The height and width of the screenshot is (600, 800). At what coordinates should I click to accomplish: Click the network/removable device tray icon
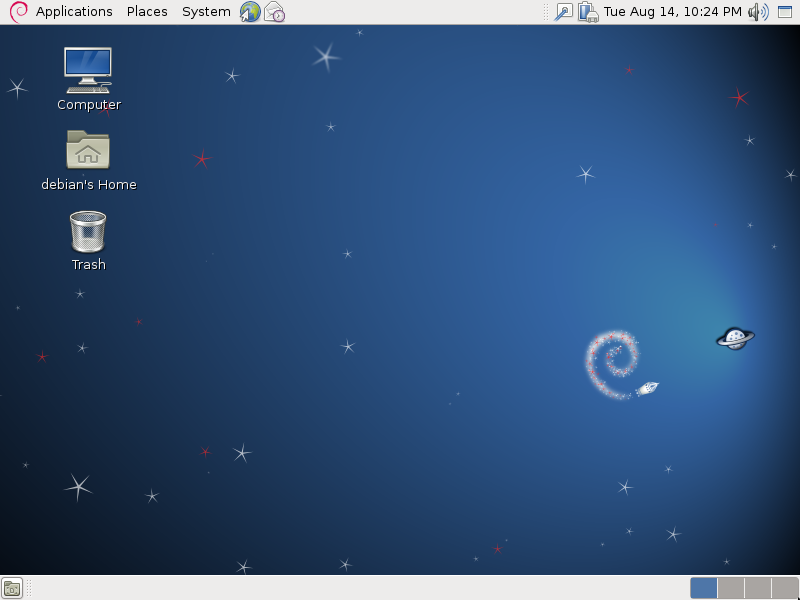coord(588,12)
